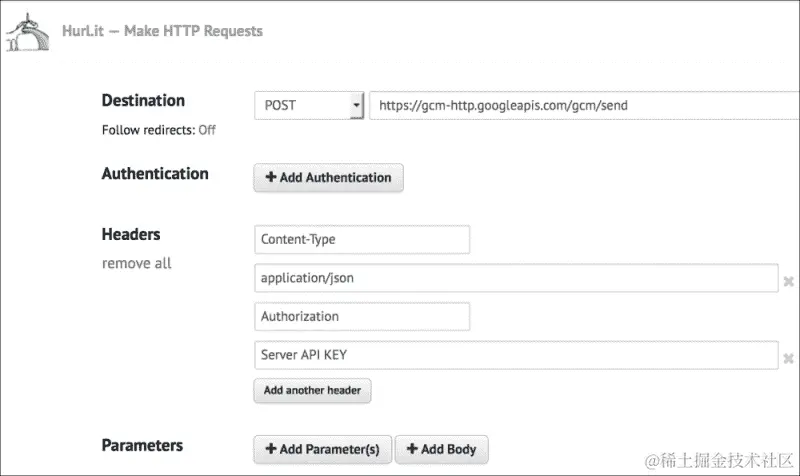The image size is (800, 476).
Task: Click the remove all headers link
Action: [x=136, y=263]
